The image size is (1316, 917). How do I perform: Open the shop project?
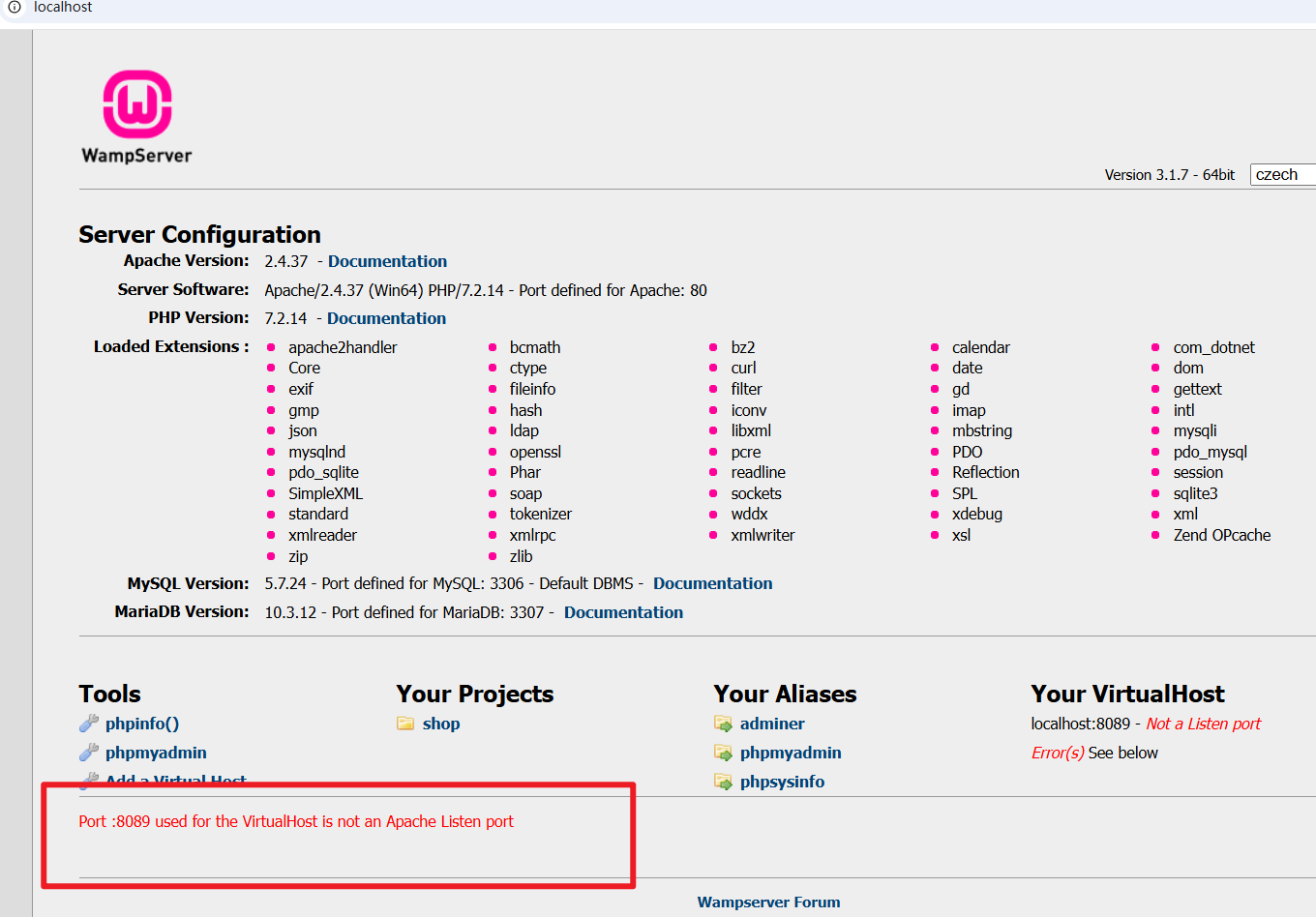pos(441,724)
